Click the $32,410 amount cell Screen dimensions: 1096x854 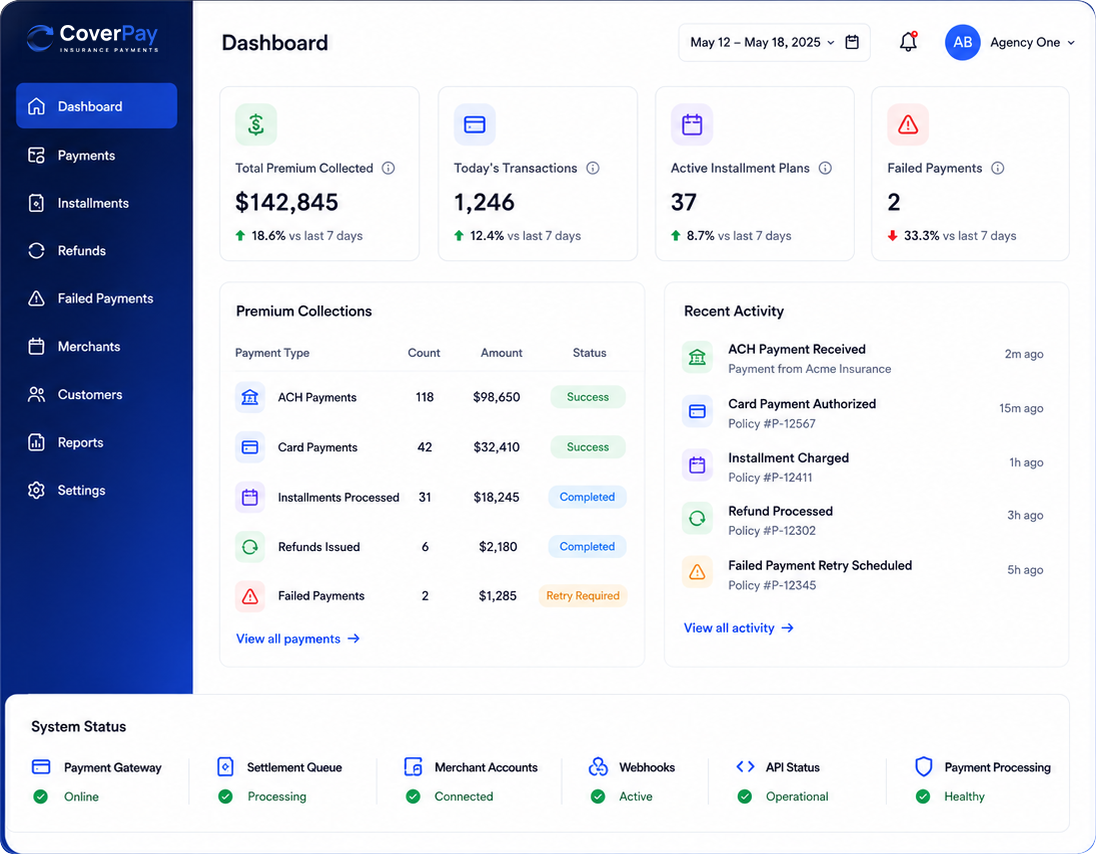click(x=496, y=447)
